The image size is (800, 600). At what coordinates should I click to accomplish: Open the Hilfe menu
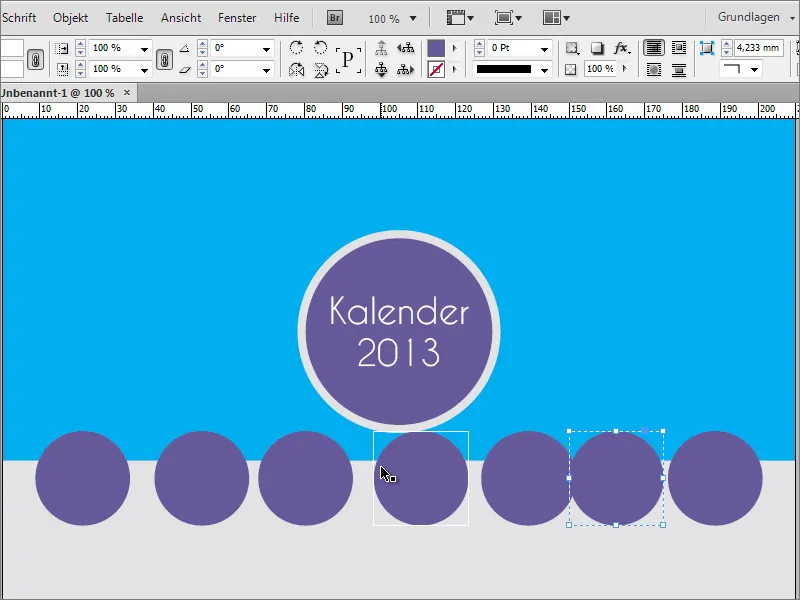[286, 17]
